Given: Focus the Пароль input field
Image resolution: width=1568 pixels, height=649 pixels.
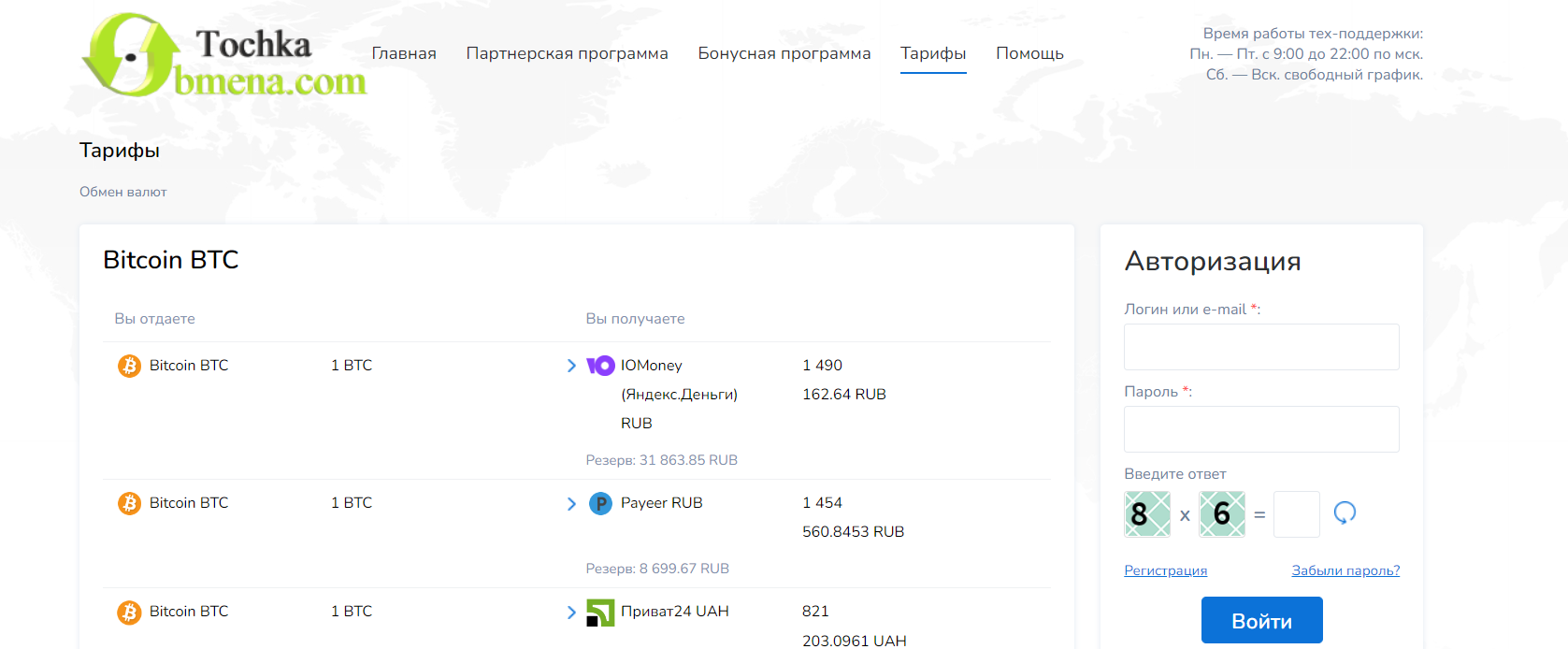Looking at the screenshot, I should pos(1261,429).
